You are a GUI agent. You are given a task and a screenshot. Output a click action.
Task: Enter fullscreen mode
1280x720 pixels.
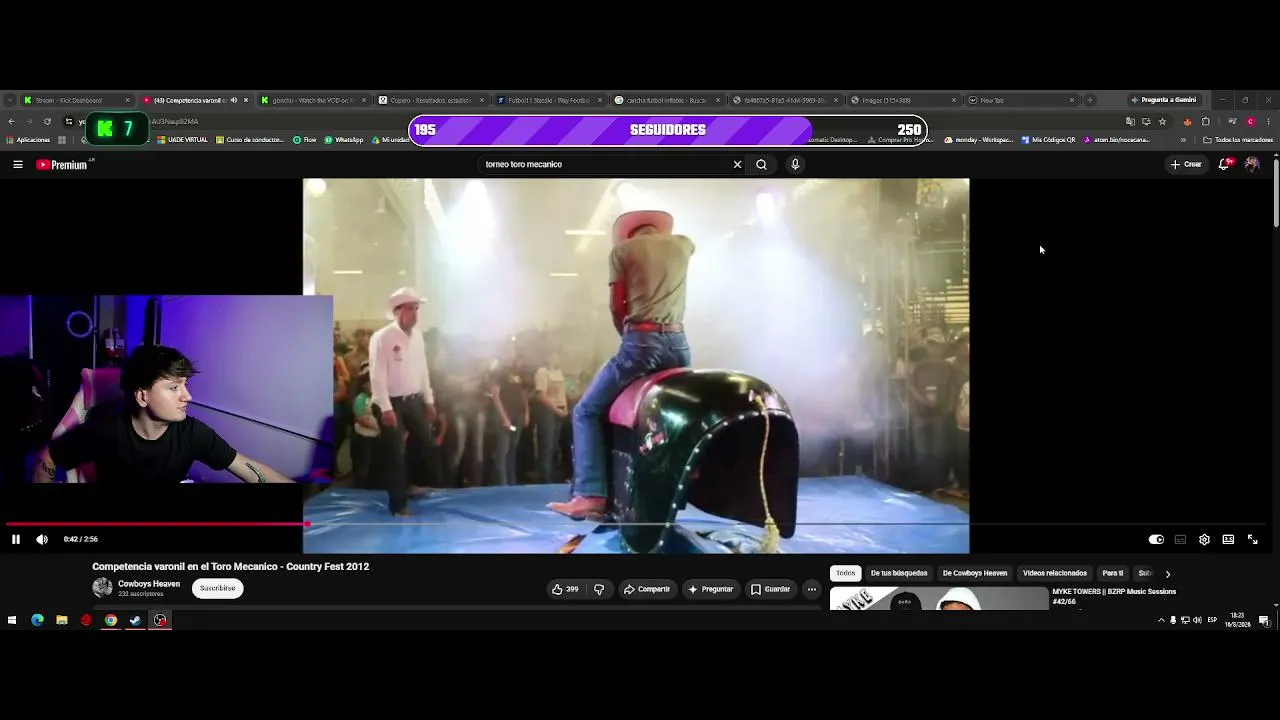pos(1252,540)
